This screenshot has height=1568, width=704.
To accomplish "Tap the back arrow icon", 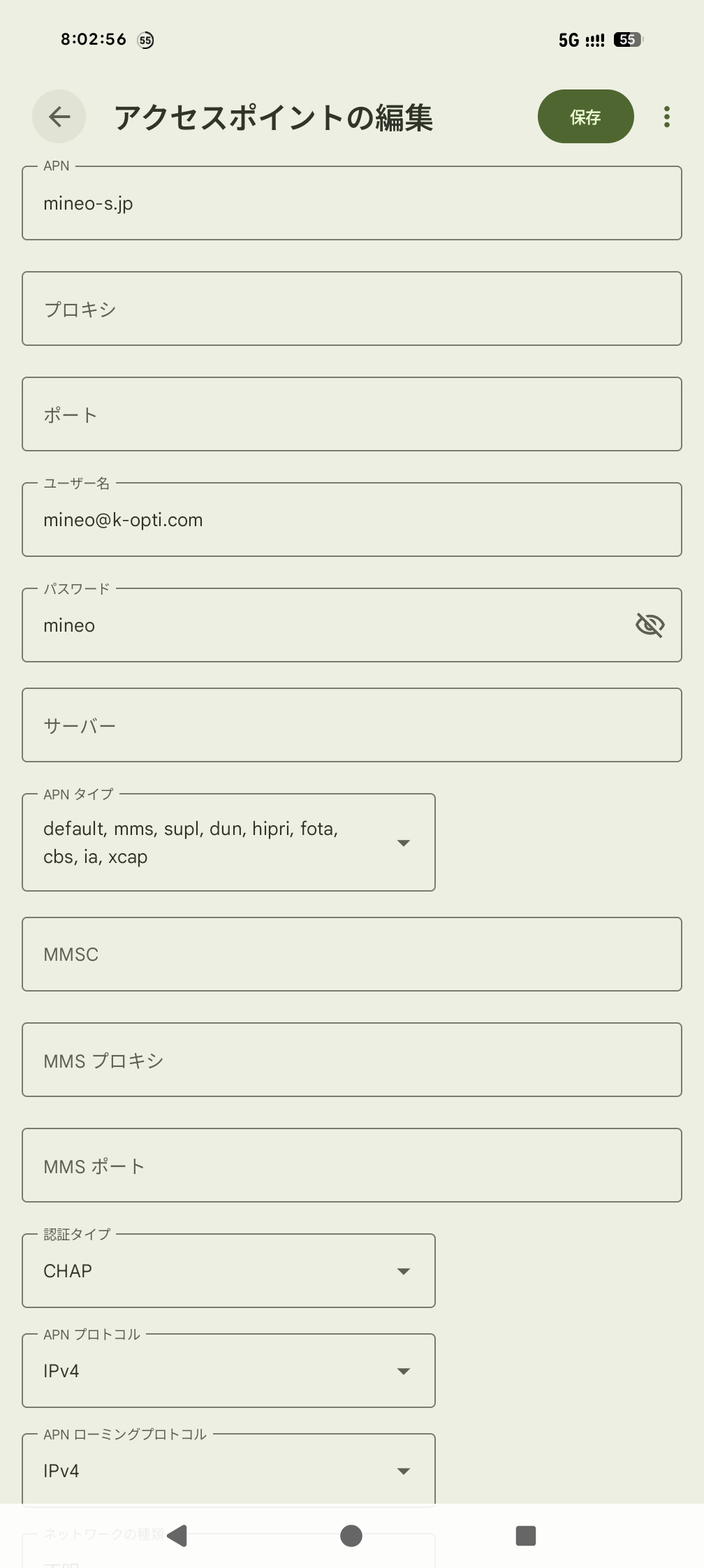I will tap(59, 117).
